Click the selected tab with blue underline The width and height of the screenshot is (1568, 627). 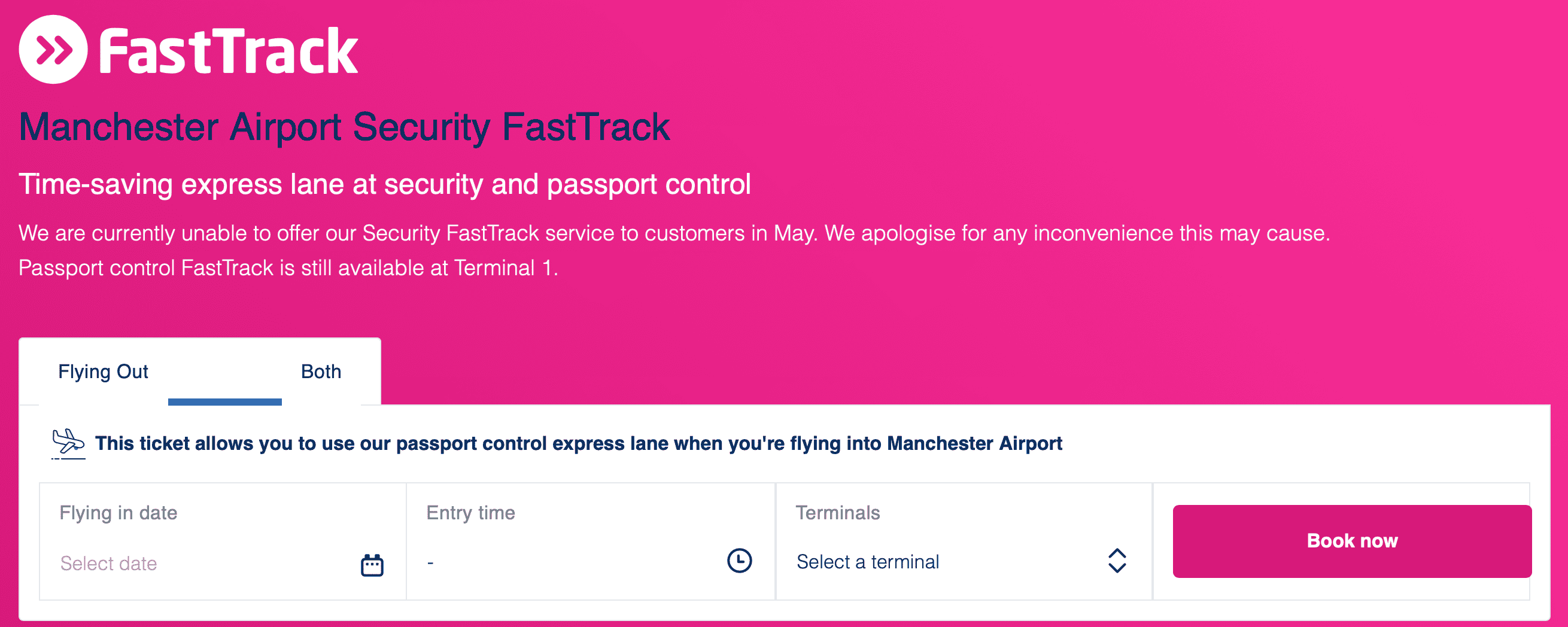[224, 375]
